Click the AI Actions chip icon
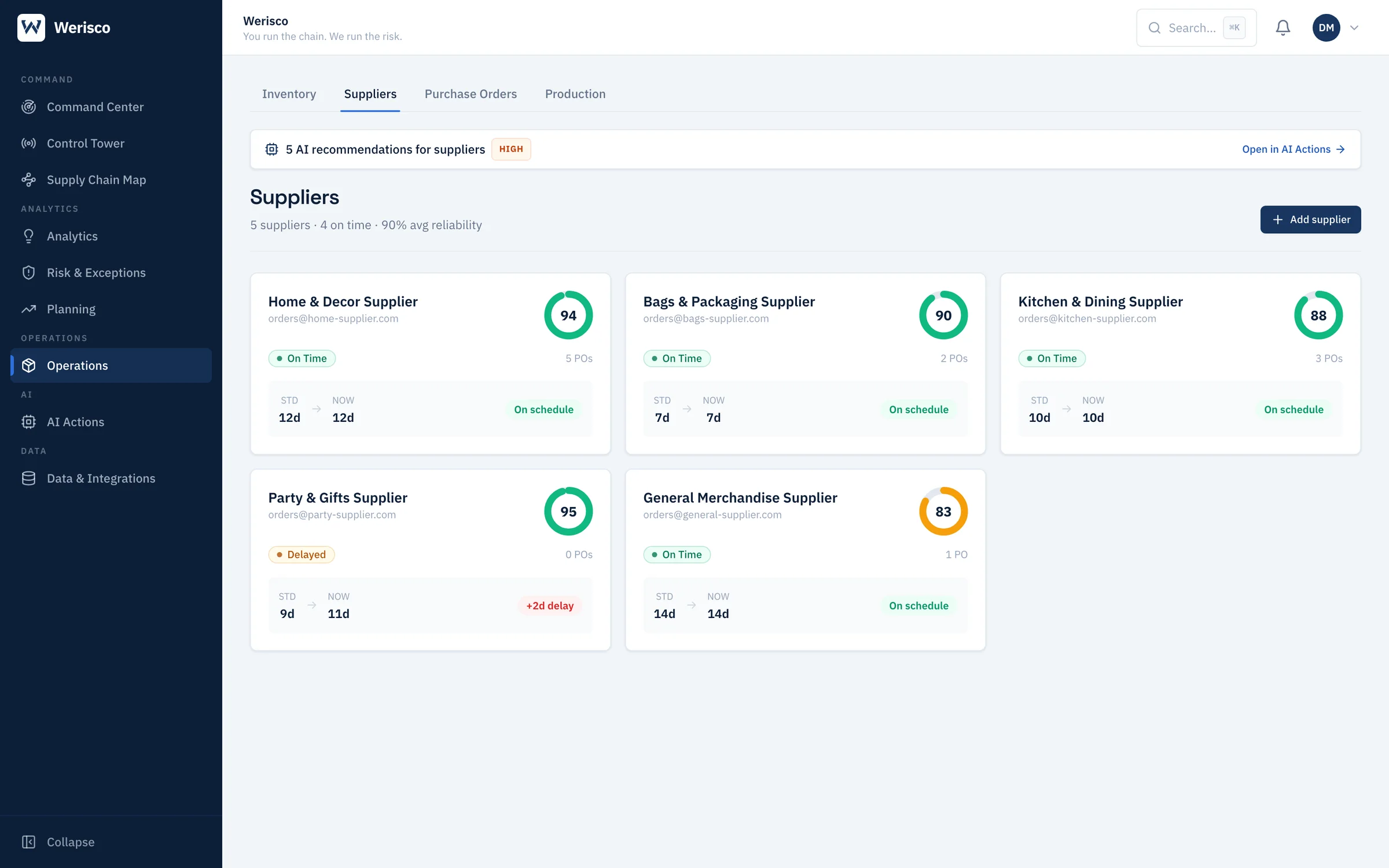Screen dimensions: 1389x868 pyautogui.click(x=28, y=422)
